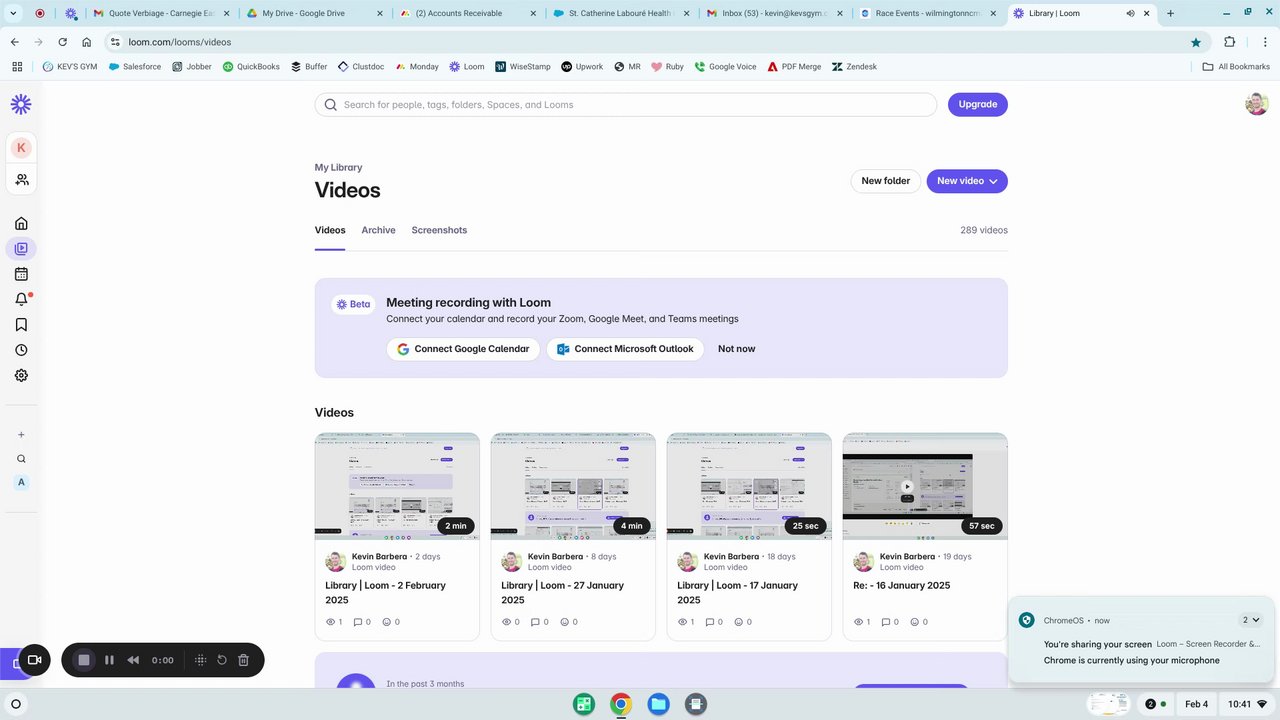This screenshot has width=1280, height=720.
Task: Open the Notifications bell in sidebar
Action: (x=21, y=299)
